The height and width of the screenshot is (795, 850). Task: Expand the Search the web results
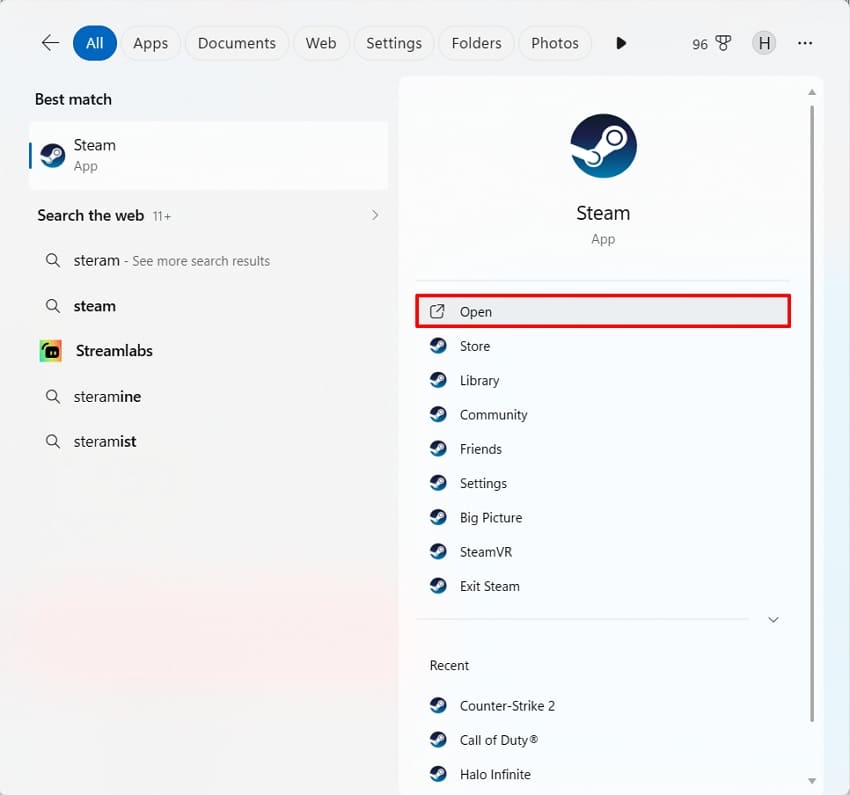click(x=374, y=214)
